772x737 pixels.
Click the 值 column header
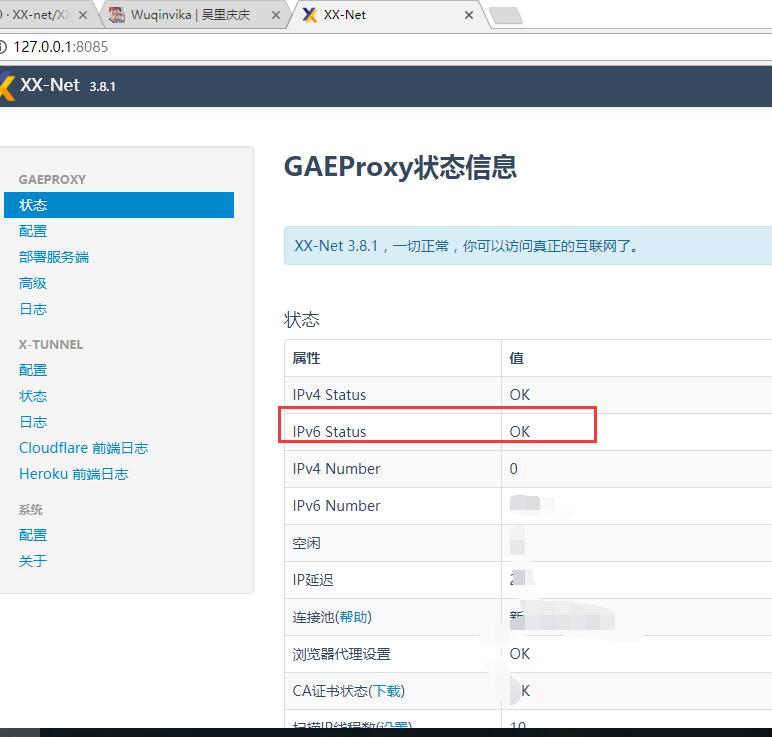516,358
